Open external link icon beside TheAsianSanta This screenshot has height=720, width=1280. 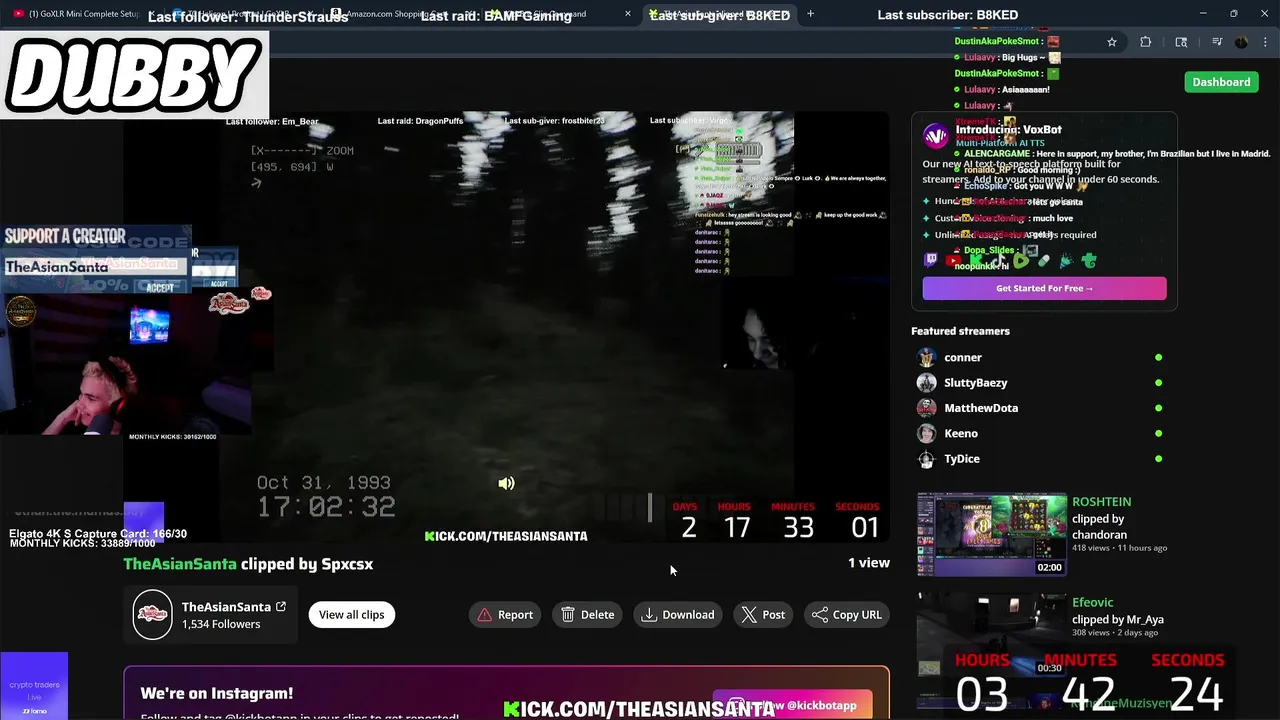[x=281, y=607]
